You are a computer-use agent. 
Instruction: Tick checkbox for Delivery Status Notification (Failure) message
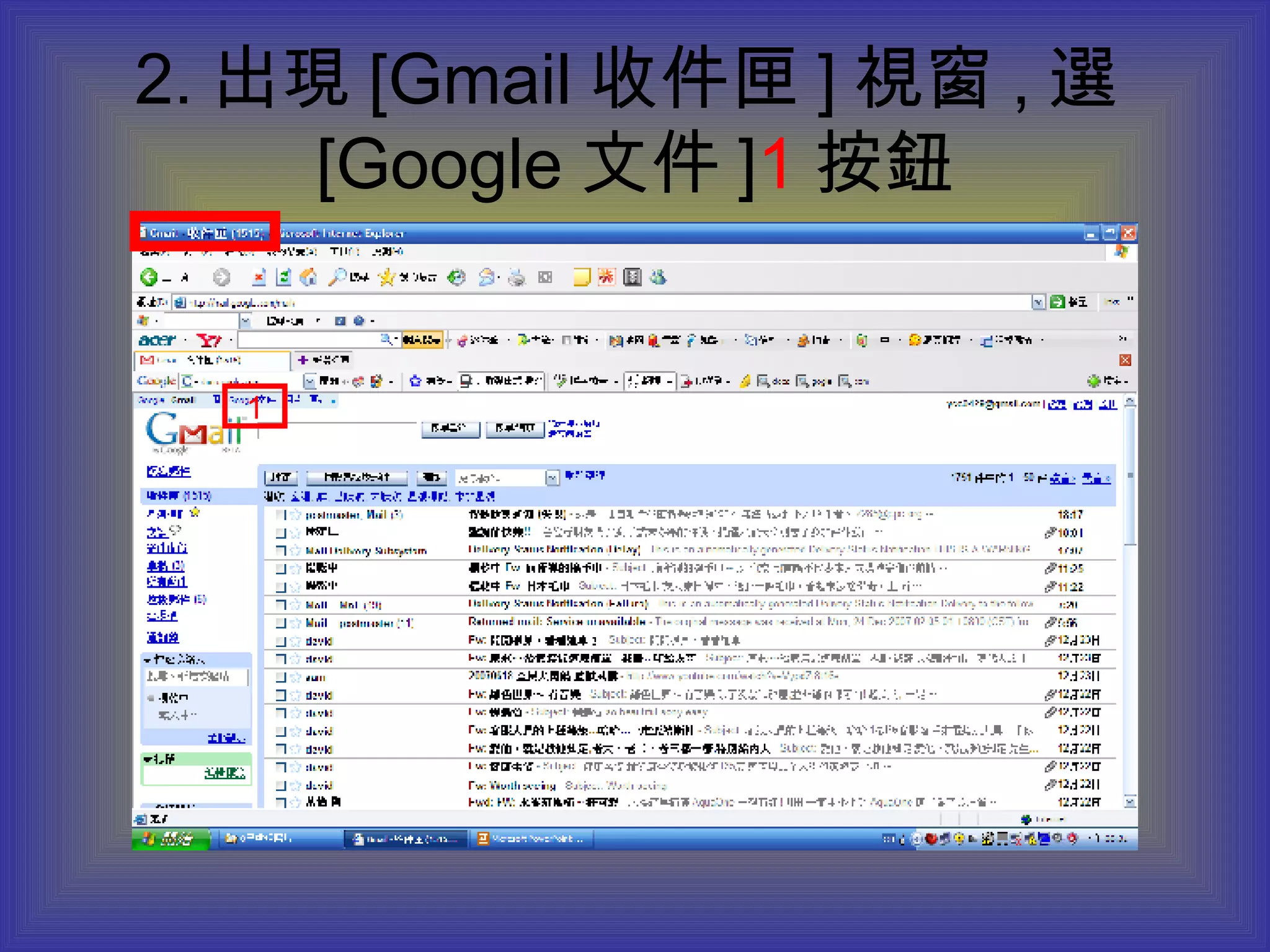(280, 604)
